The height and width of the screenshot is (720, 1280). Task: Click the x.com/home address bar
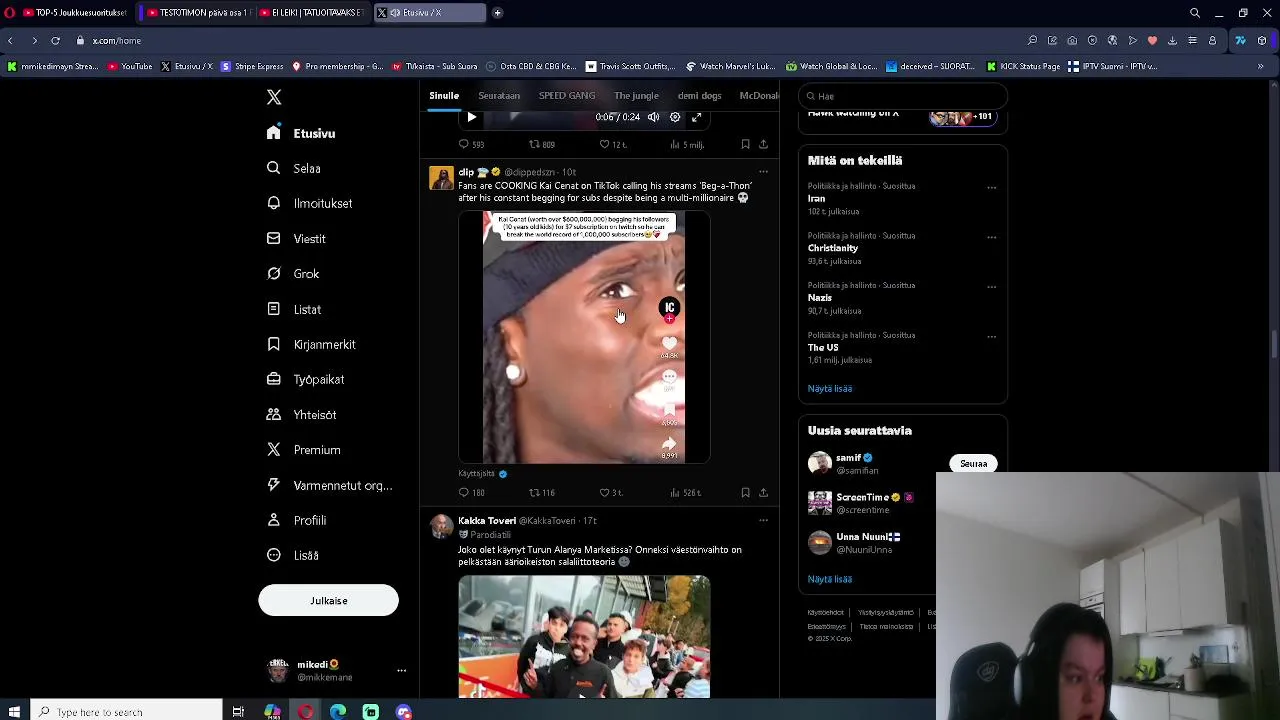tap(117, 40)
